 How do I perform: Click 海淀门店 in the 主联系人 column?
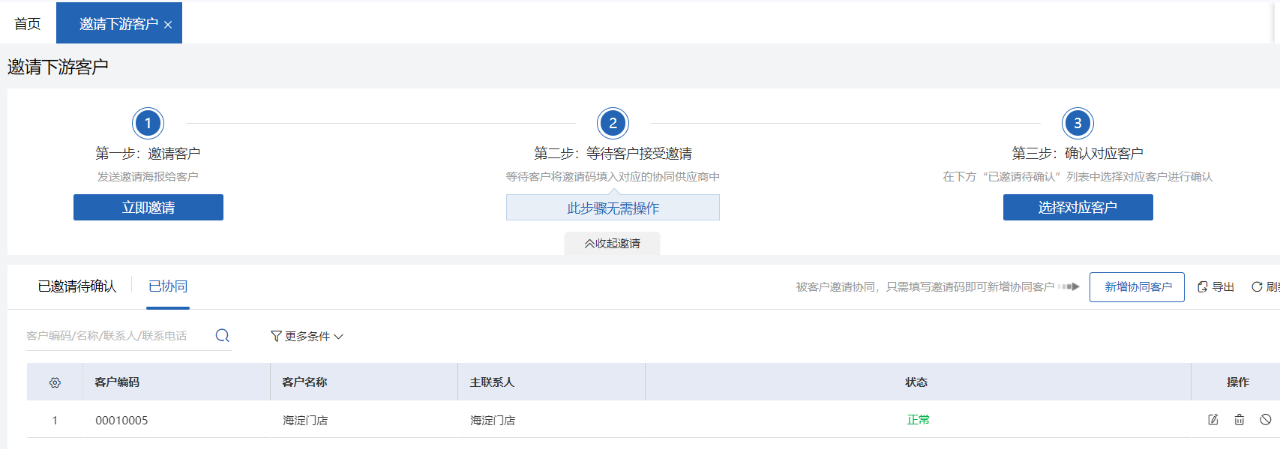(493, 420)
